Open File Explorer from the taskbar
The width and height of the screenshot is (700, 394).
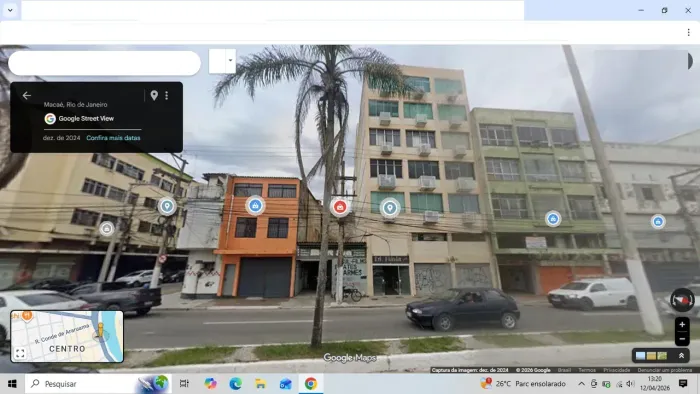260,384
